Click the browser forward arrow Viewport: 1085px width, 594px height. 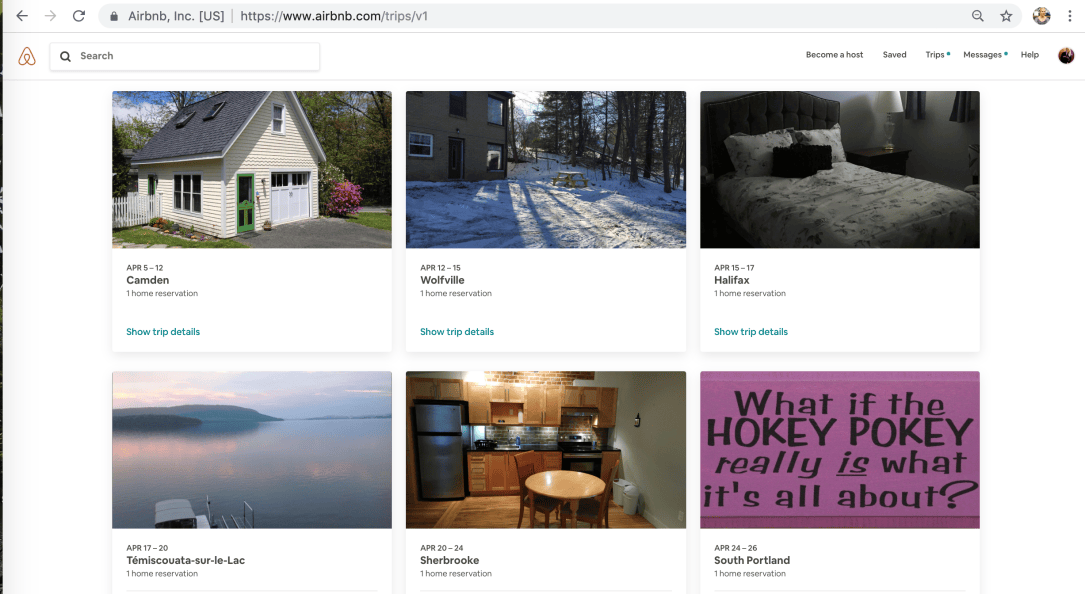(51, 15)
